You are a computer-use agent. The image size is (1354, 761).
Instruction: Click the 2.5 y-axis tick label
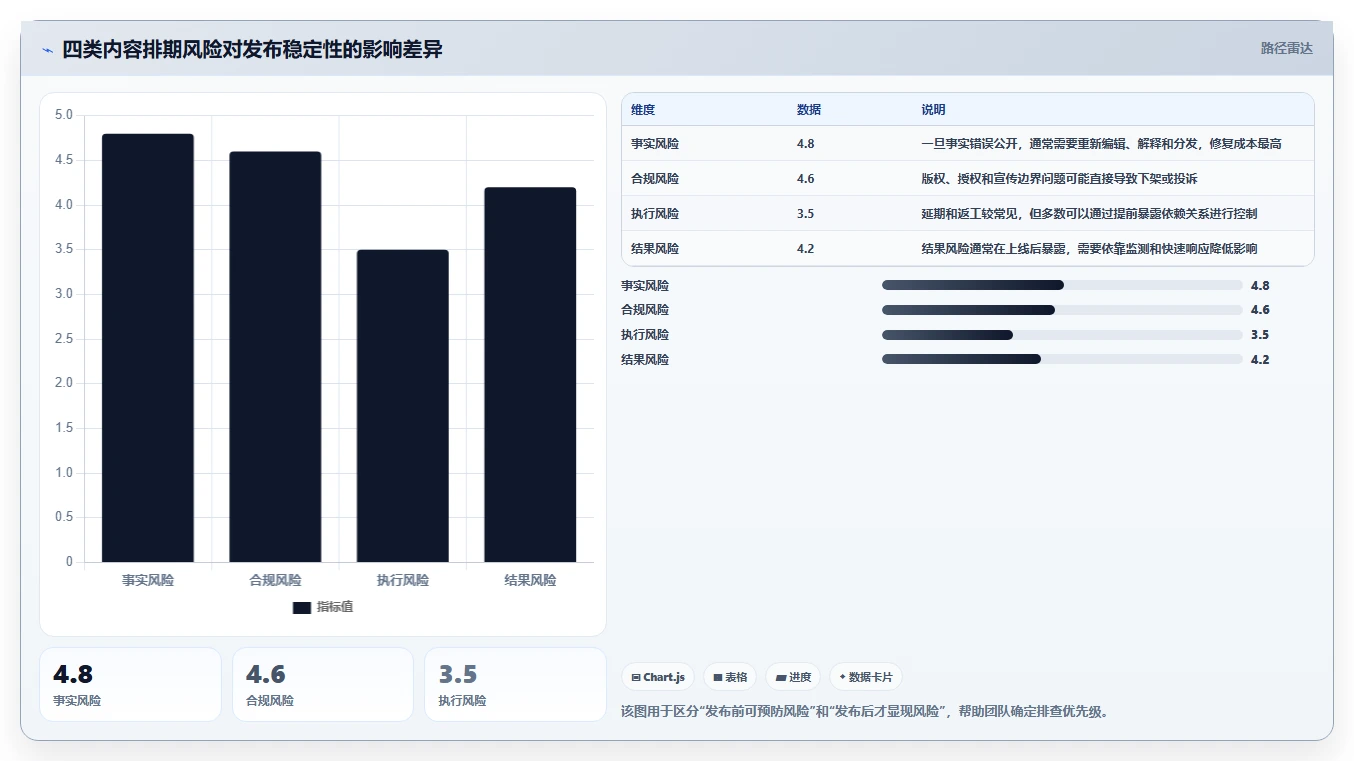[64, 339]
